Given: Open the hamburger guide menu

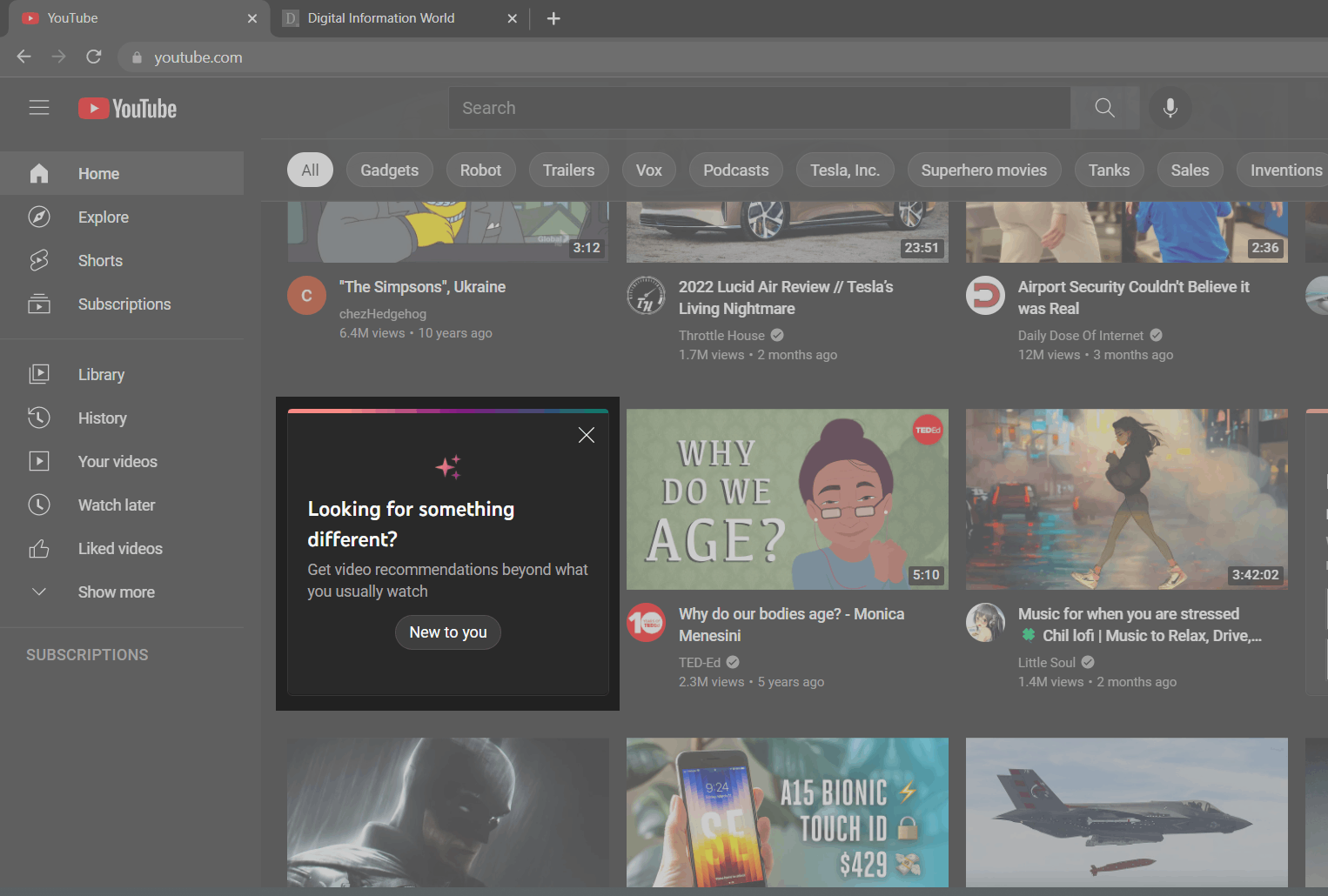Looking at the screenshot, I should tap(39, 108).
